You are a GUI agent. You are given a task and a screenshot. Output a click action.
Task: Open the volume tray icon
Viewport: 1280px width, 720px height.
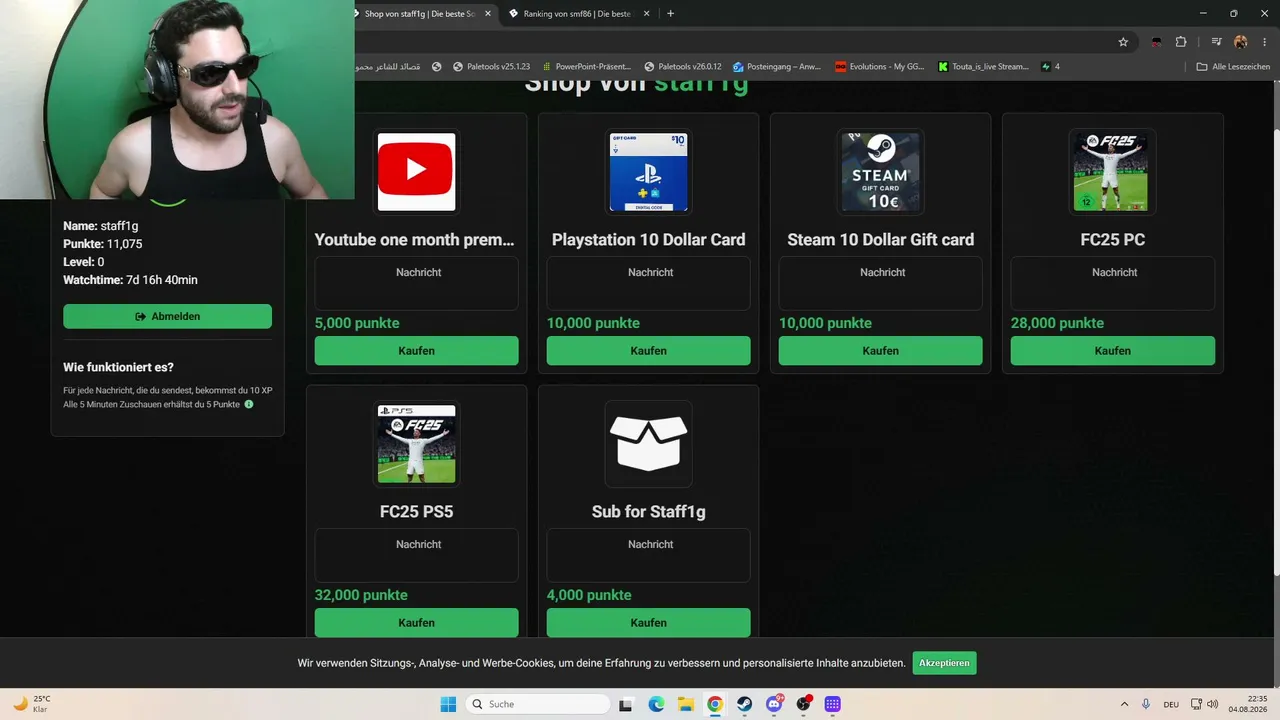click(1212, 704)
